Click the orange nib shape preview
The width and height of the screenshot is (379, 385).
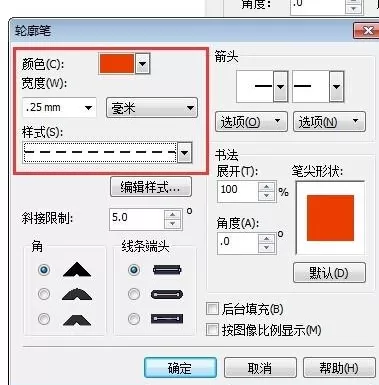click(x=330, y=218)
